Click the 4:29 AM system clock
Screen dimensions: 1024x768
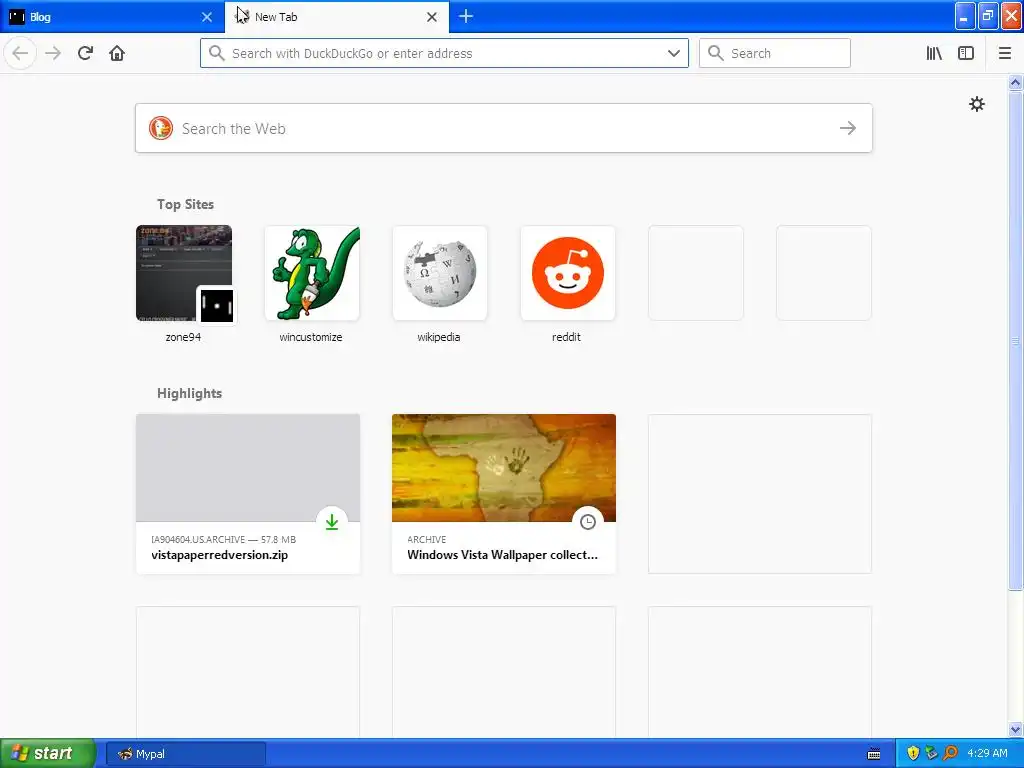pos(987,753)
